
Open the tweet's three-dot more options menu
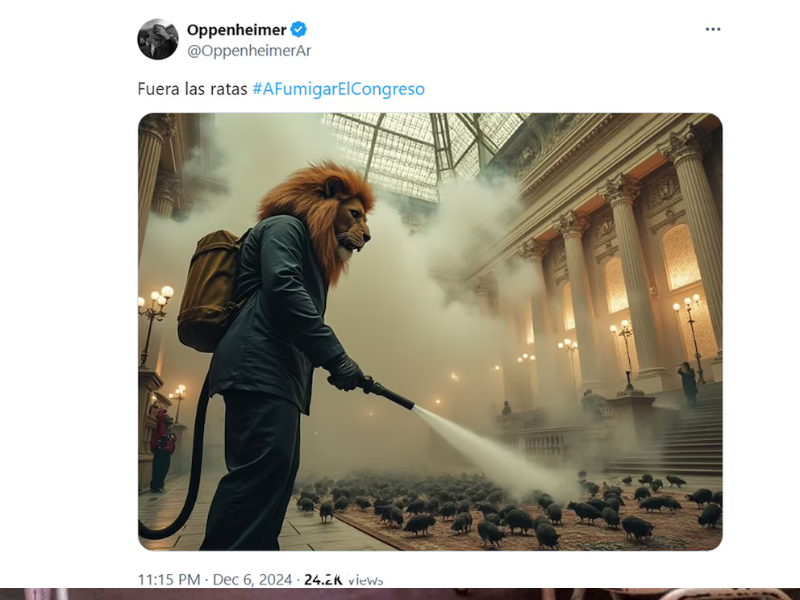click(713, 30)
